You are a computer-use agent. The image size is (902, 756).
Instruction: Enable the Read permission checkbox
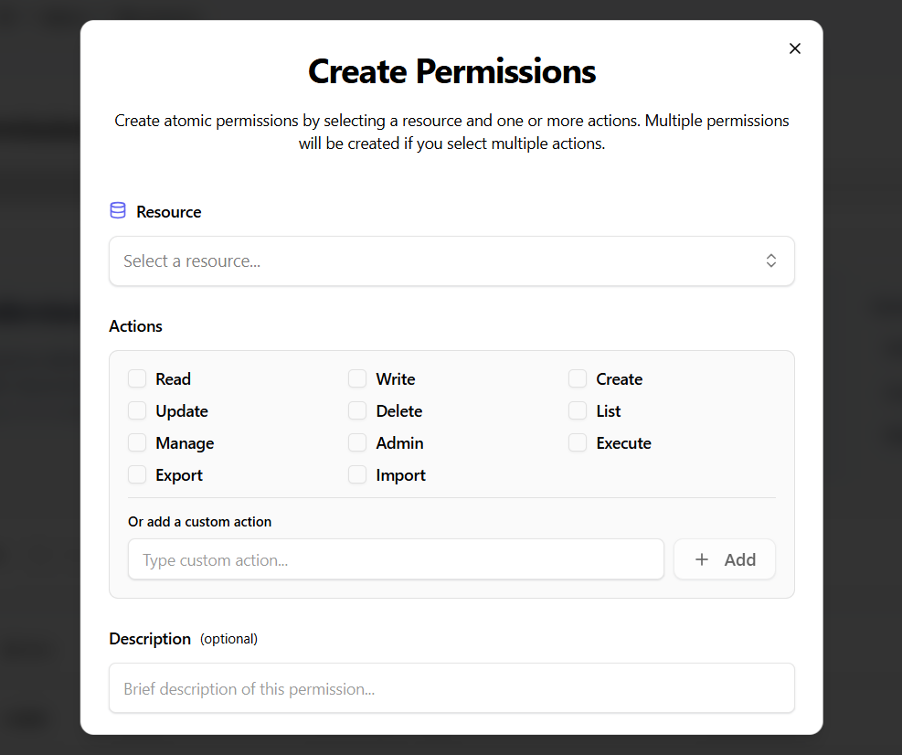coord(137,379)
